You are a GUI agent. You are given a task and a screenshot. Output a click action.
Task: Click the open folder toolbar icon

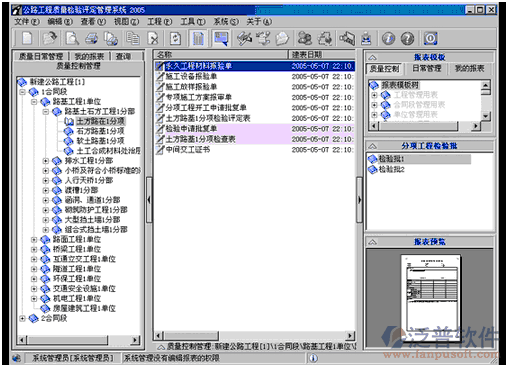tap(50, 38)
